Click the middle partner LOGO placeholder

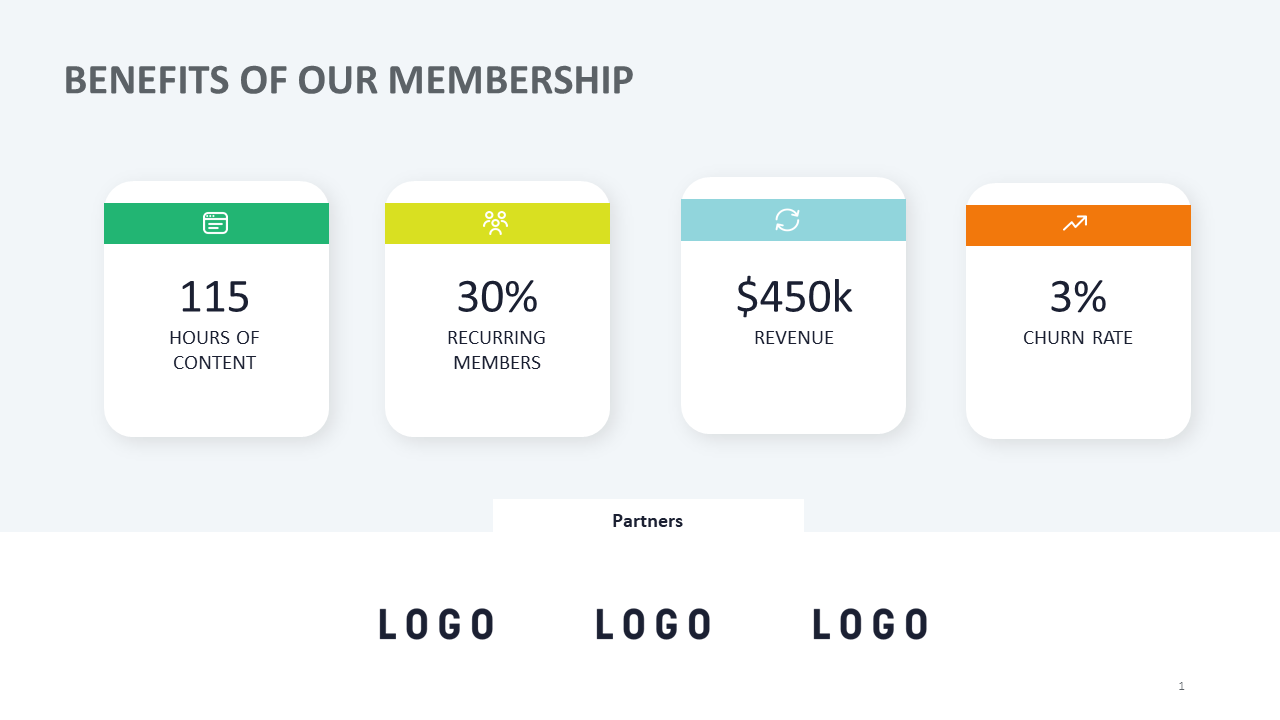click(654, 624)
